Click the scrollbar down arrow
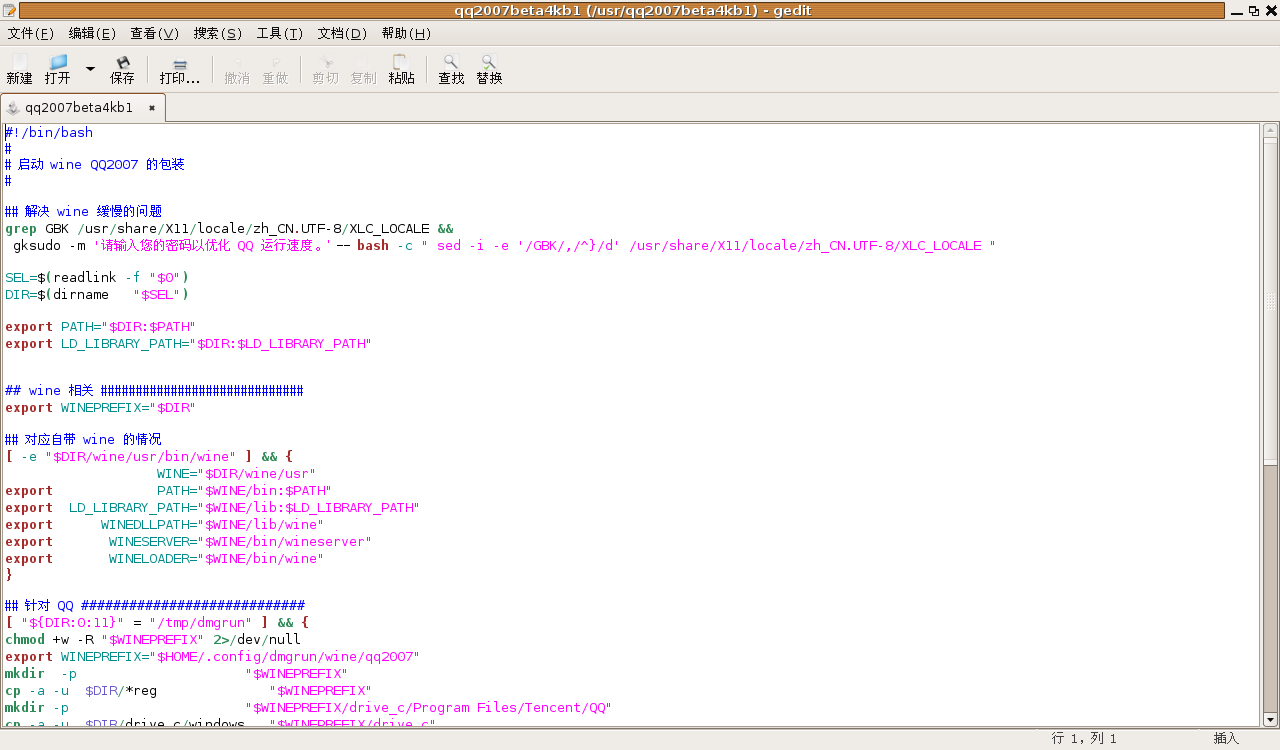1280x750 pixels. (1270, 719)
